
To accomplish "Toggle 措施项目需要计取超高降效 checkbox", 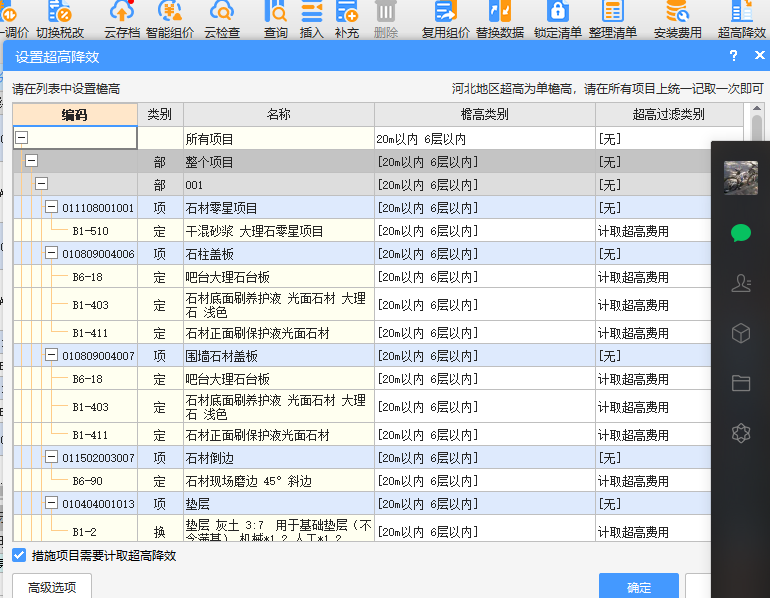I will coord(19,555).
